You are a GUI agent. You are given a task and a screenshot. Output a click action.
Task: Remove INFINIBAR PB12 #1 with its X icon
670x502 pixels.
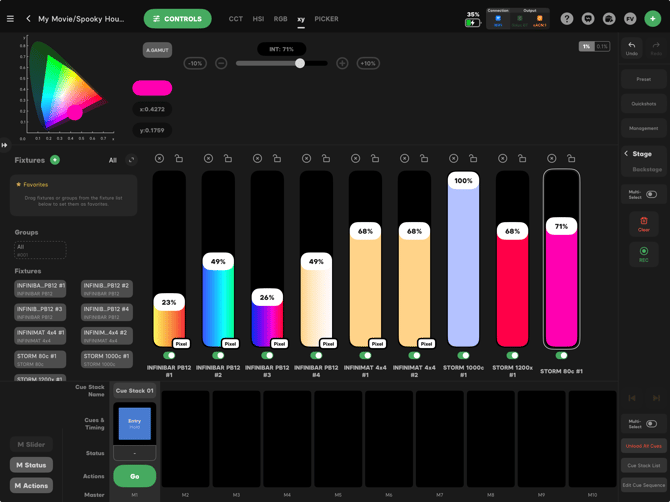(x=159, y=159)
